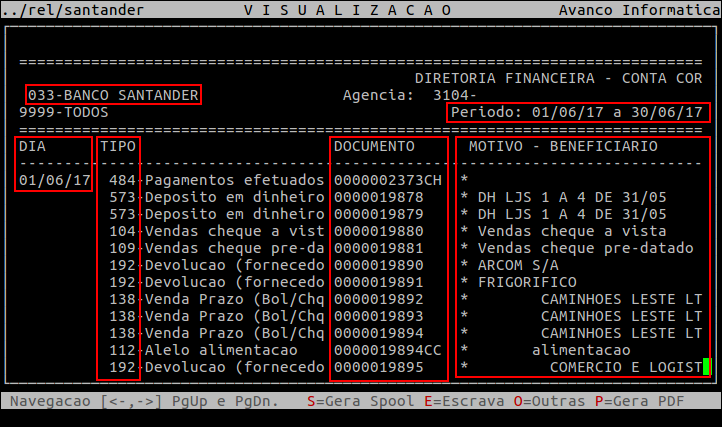
Task: Click the DOCUMENTO column header
Action: click(374, 146)
